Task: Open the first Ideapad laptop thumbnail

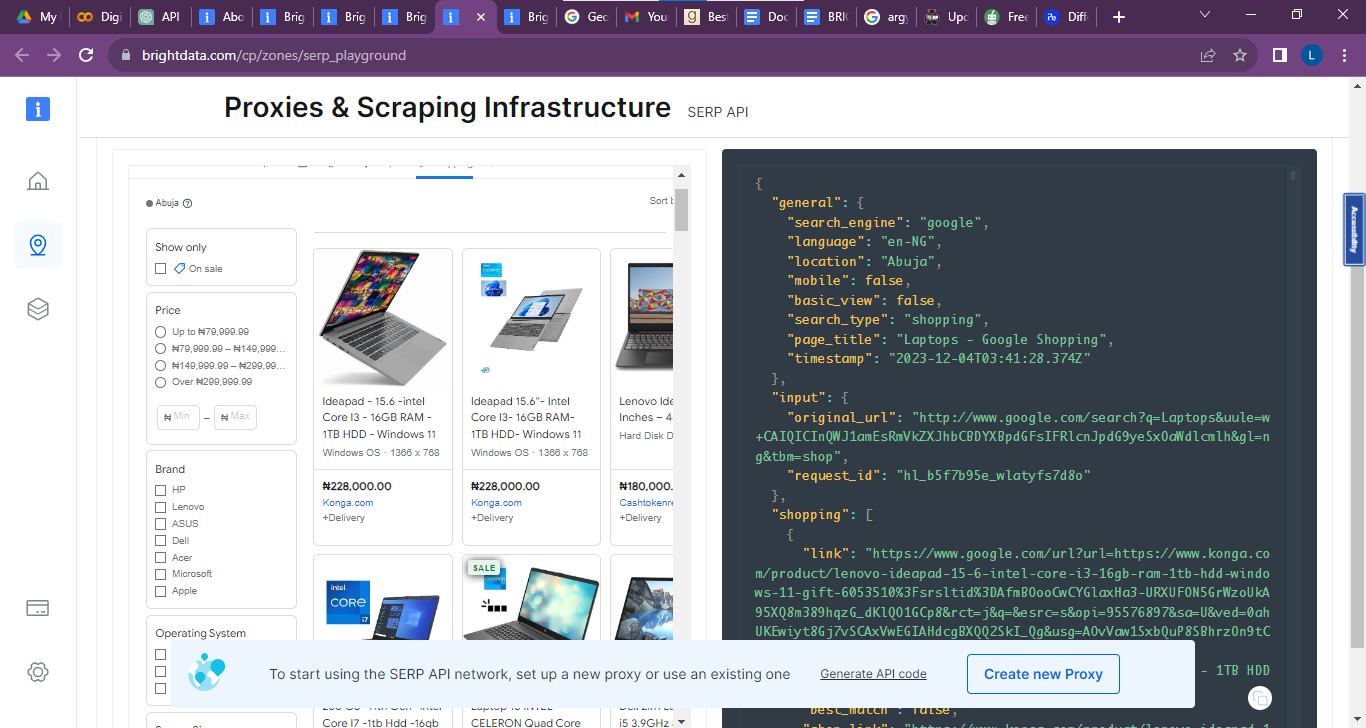Action: pyautogui.click(x=383, y=318)
